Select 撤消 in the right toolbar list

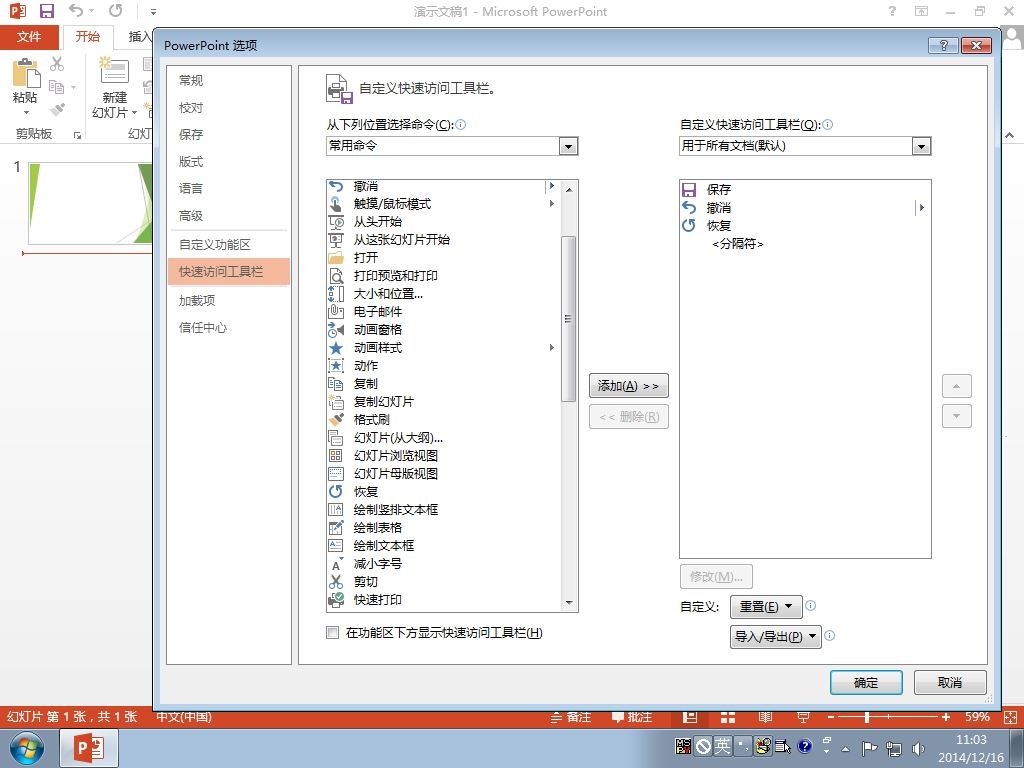(805, 208)
